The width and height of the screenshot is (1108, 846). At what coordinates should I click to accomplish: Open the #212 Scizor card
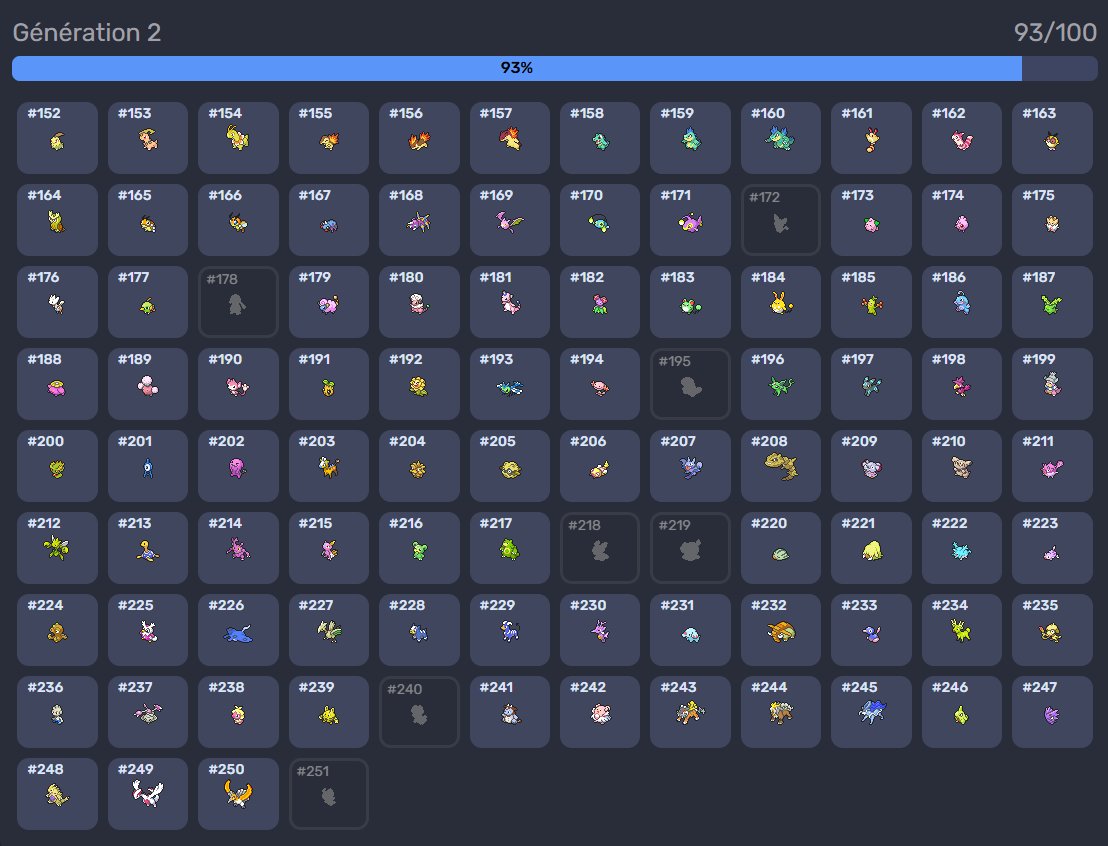[x=57, y=548]
